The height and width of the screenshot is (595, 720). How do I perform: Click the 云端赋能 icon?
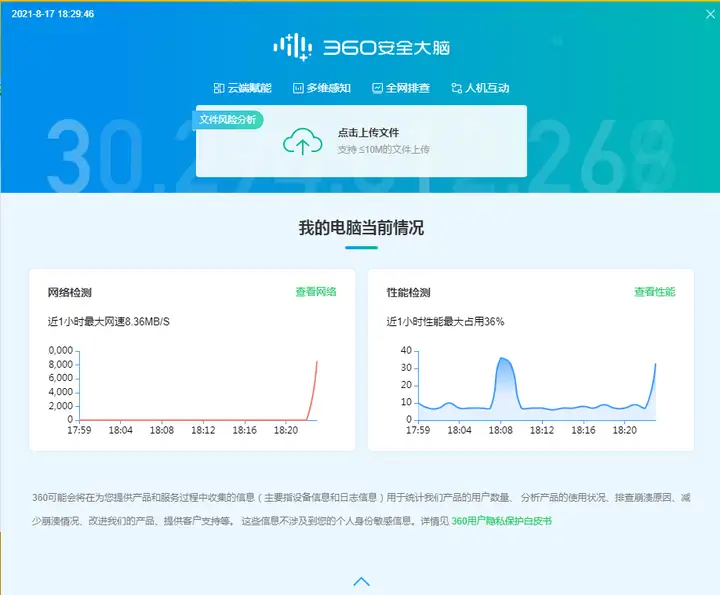pyautogui.click(x=219, y=88)
